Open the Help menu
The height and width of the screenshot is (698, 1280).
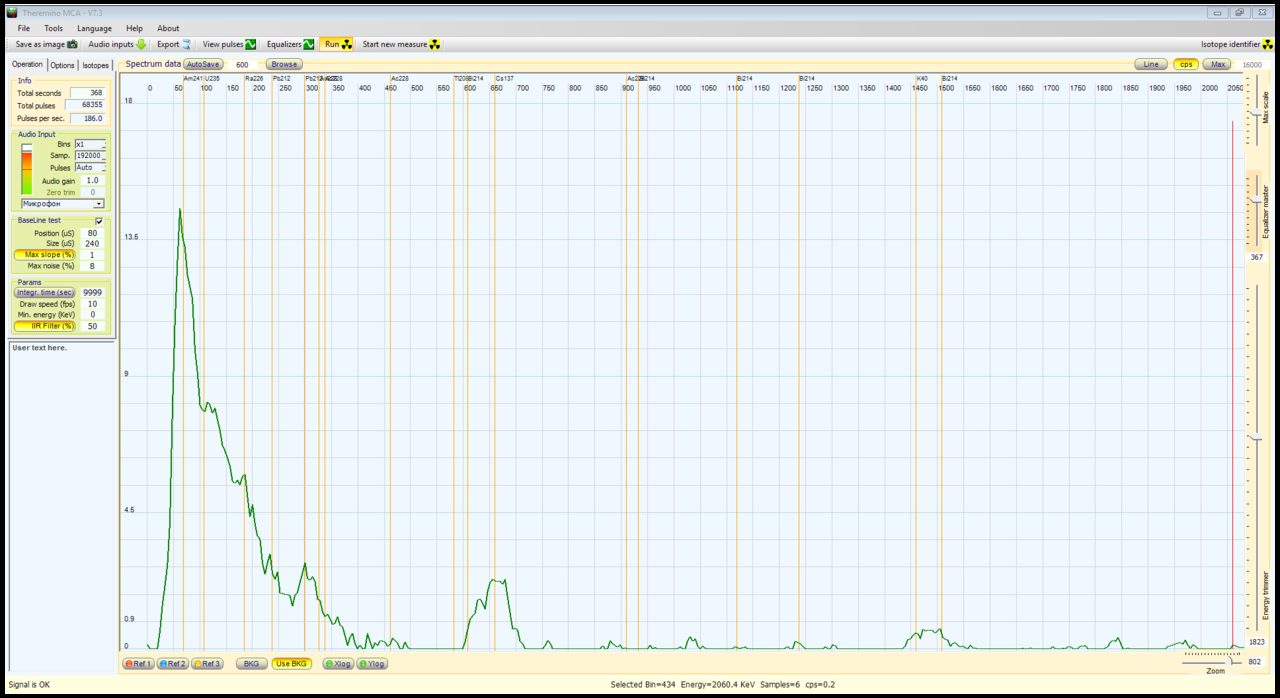[135, 28]
